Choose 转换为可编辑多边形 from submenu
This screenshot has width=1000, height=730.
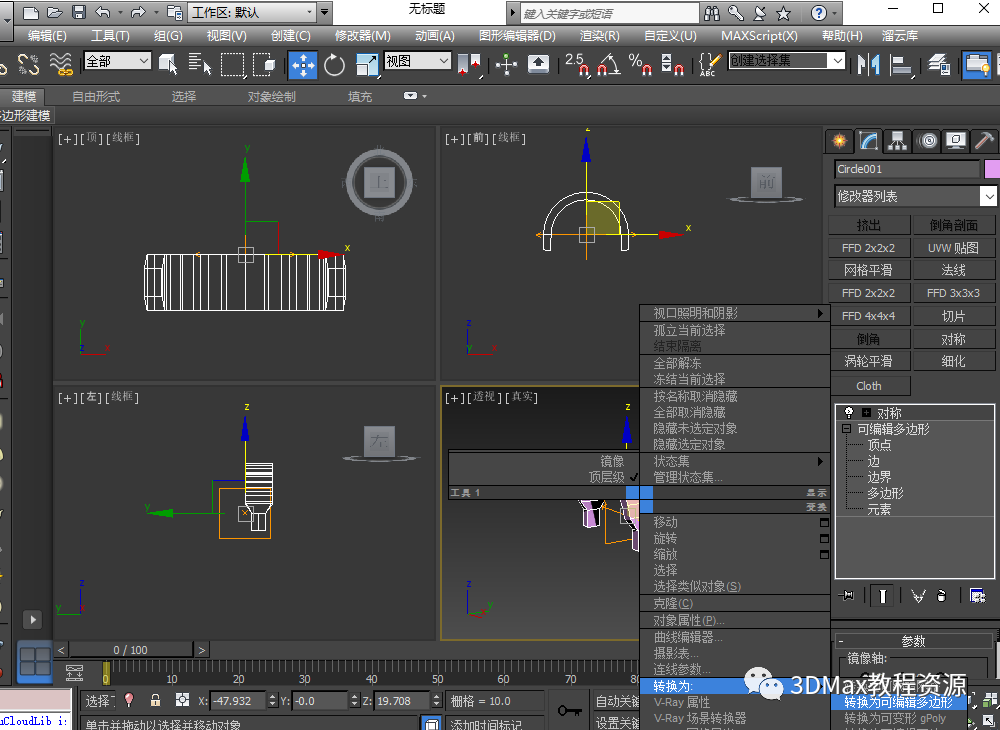[899, 702]
